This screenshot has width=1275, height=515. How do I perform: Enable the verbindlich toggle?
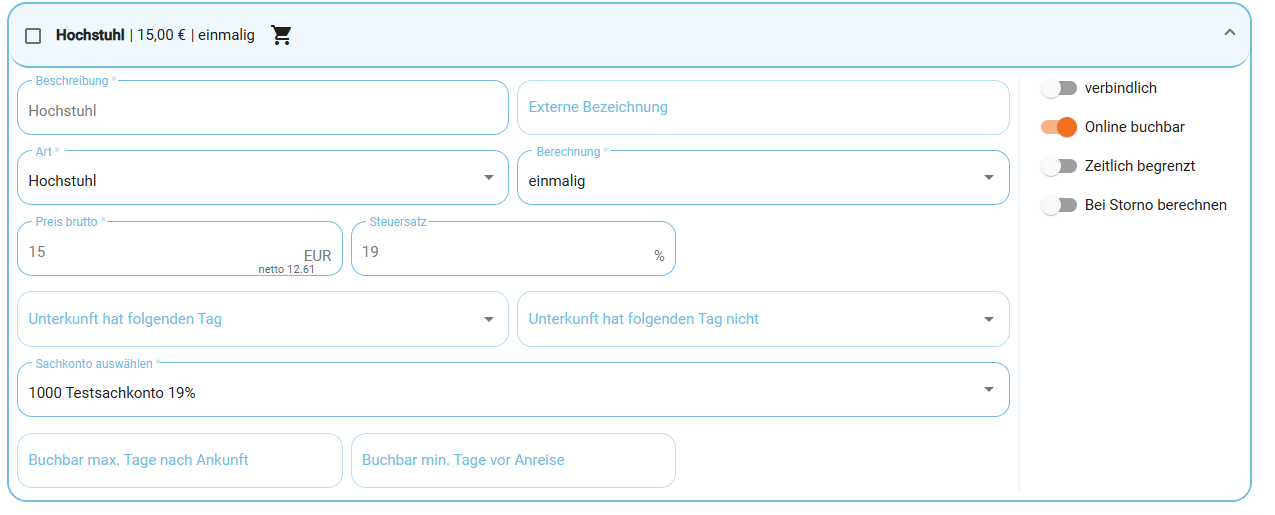point(1059,88)
